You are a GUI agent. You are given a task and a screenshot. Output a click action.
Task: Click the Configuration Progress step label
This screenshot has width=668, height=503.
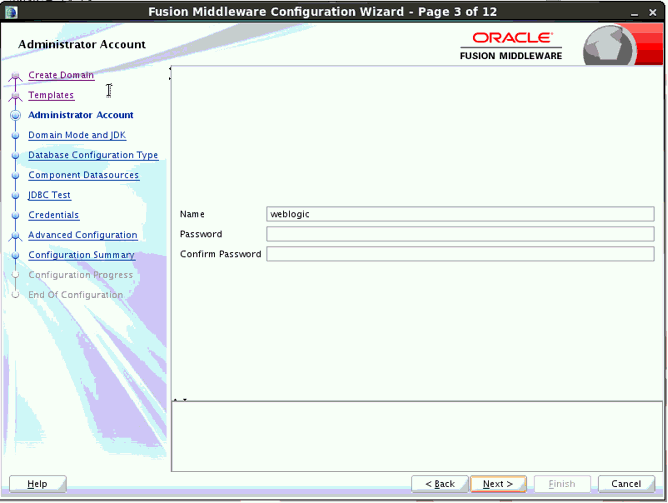tap(81, 275)
